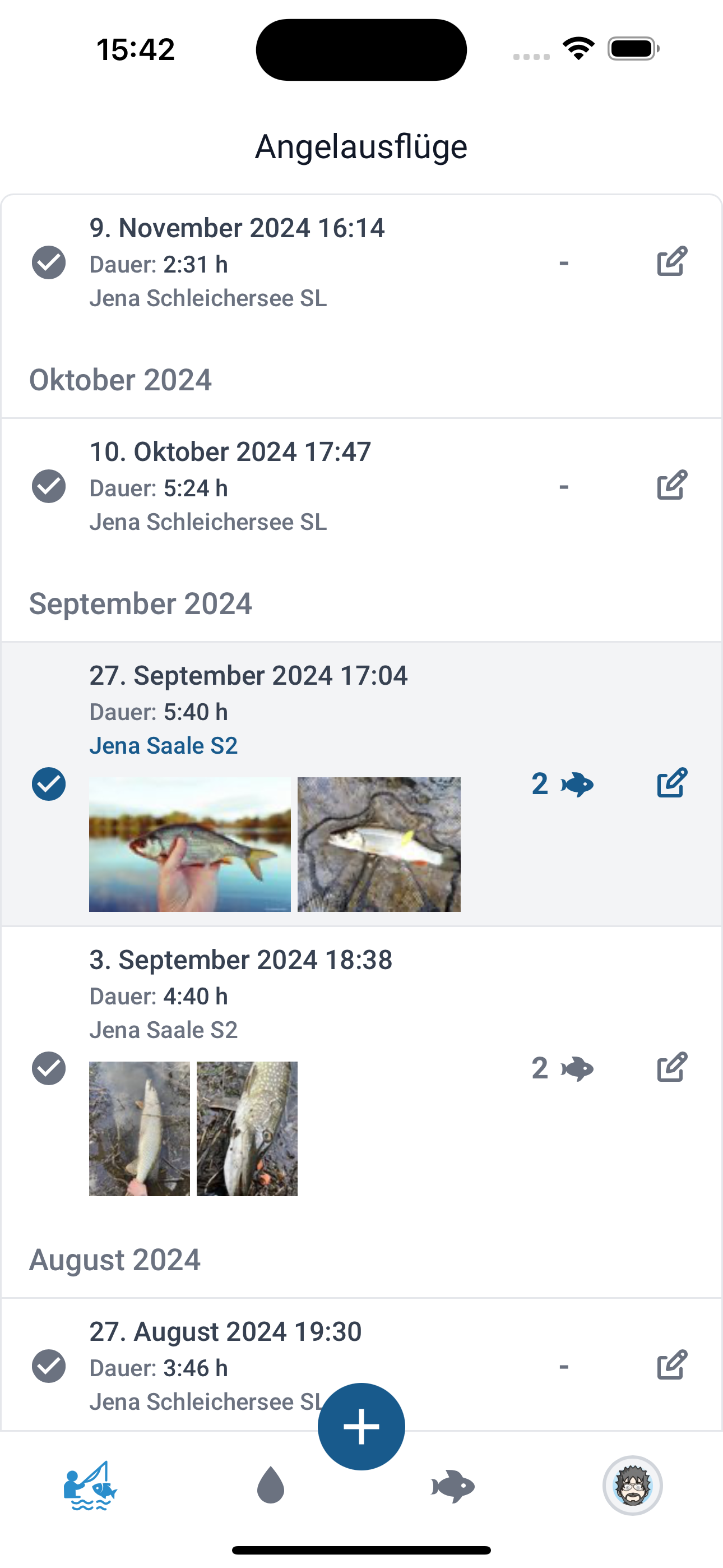Open fish on net photo thumbnail
This screenshot has width=723, height=1568.
click(x=378, y=844)
